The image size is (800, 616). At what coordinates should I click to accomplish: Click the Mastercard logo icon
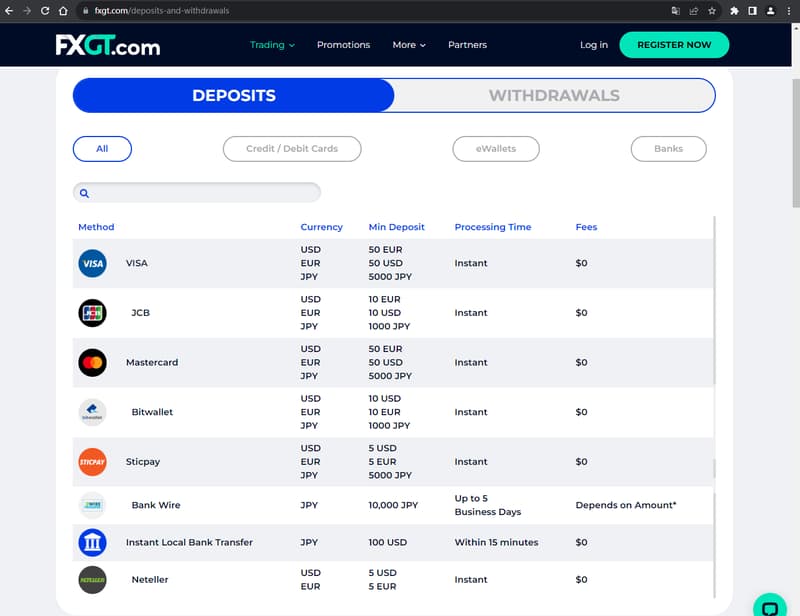tap(92, 363)
